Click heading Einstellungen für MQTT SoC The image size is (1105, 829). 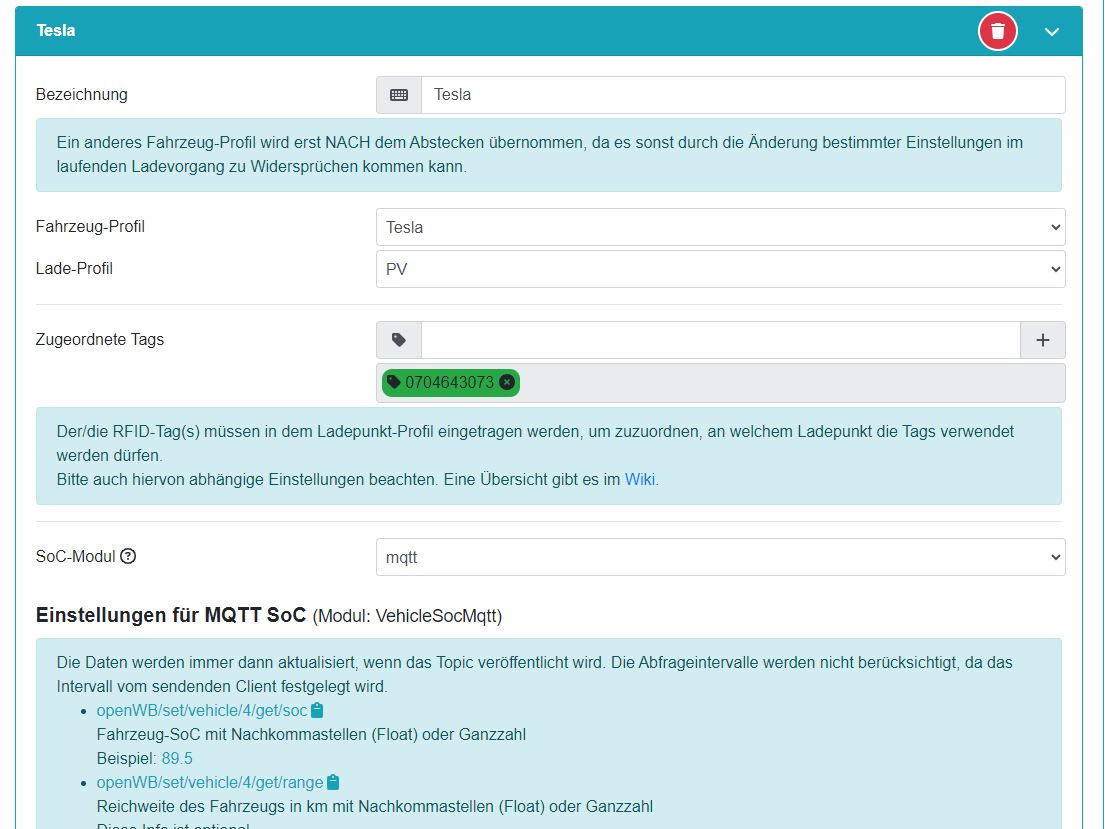[171, 615]
